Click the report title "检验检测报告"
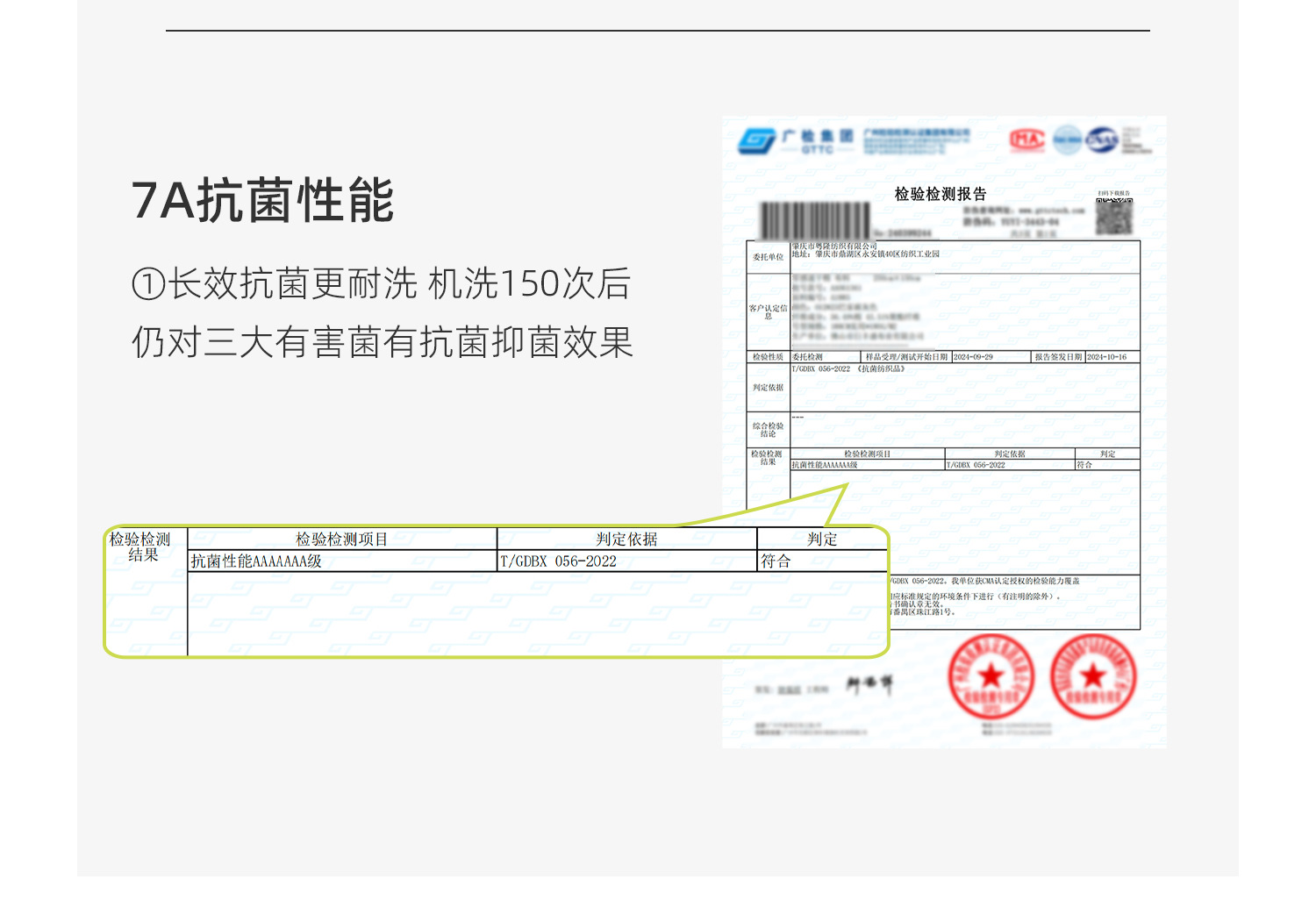 click(941, 194)
